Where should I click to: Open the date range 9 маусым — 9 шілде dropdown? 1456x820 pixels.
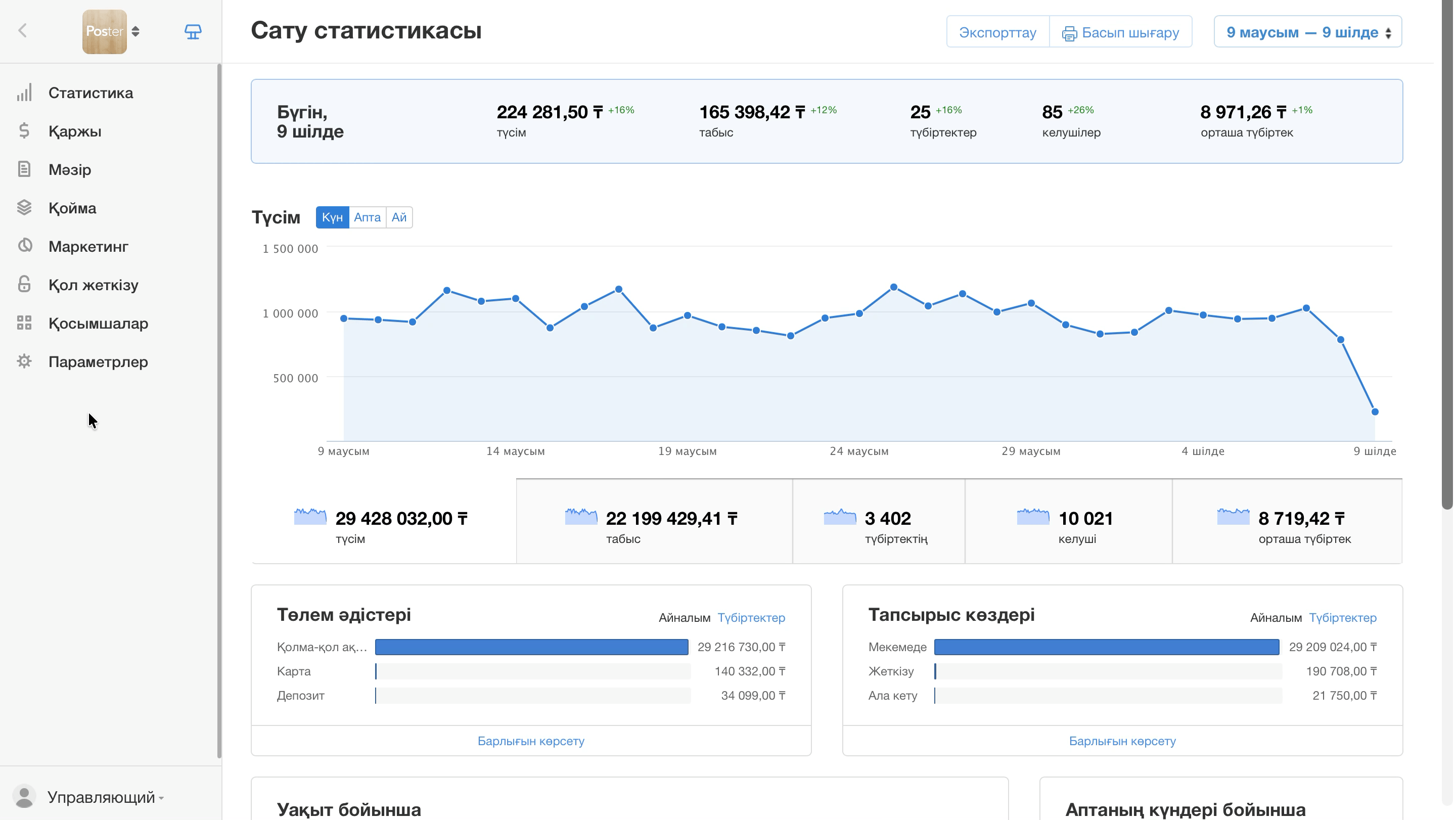(1307, 32)
